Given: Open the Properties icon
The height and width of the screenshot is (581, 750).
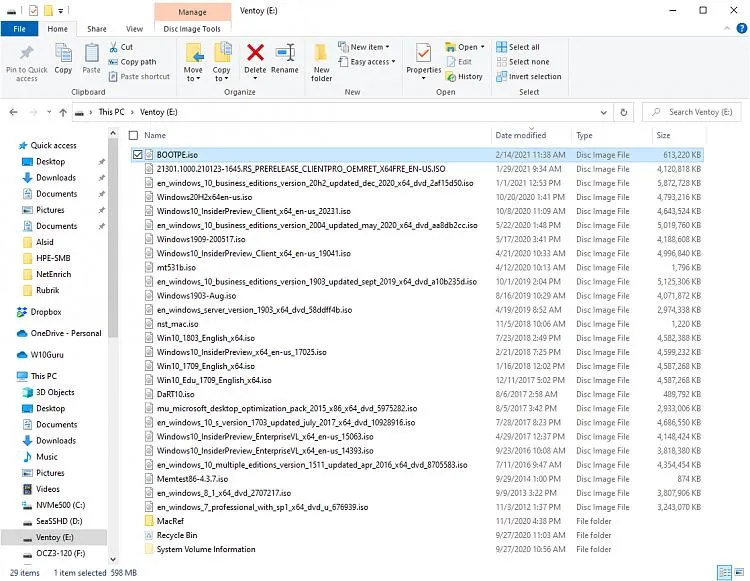Looking at the screenshot, I should [x=423, y=53].
